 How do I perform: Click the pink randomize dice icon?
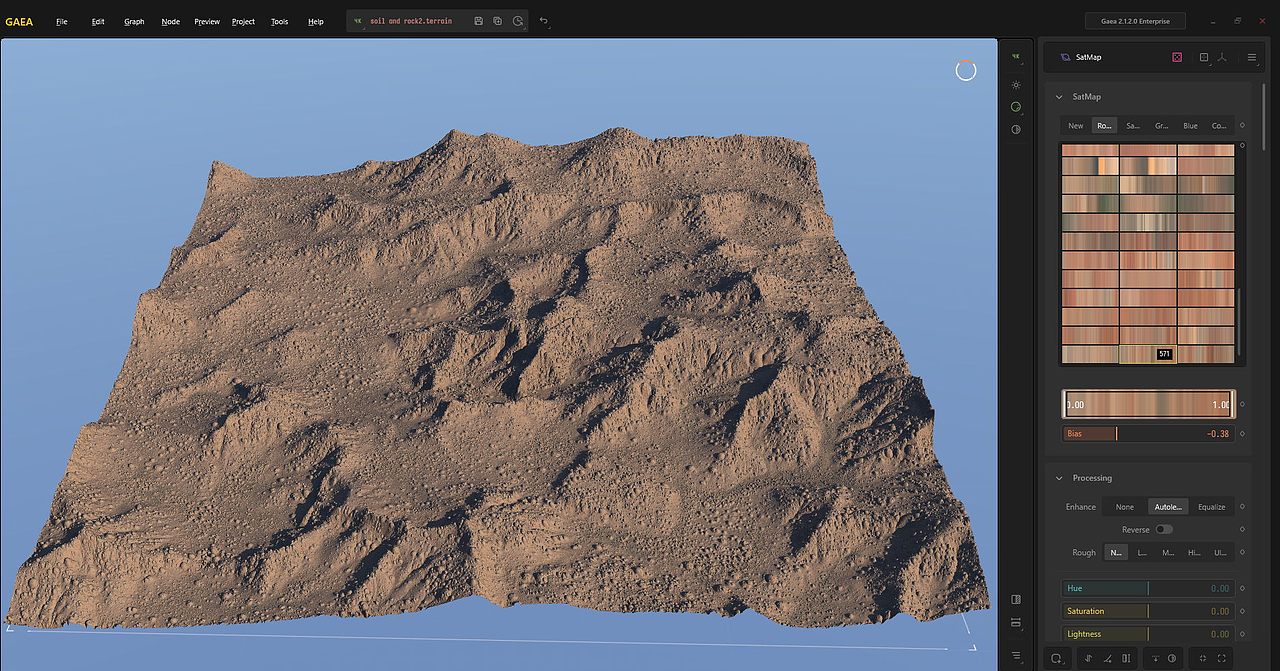[1177, 57]
